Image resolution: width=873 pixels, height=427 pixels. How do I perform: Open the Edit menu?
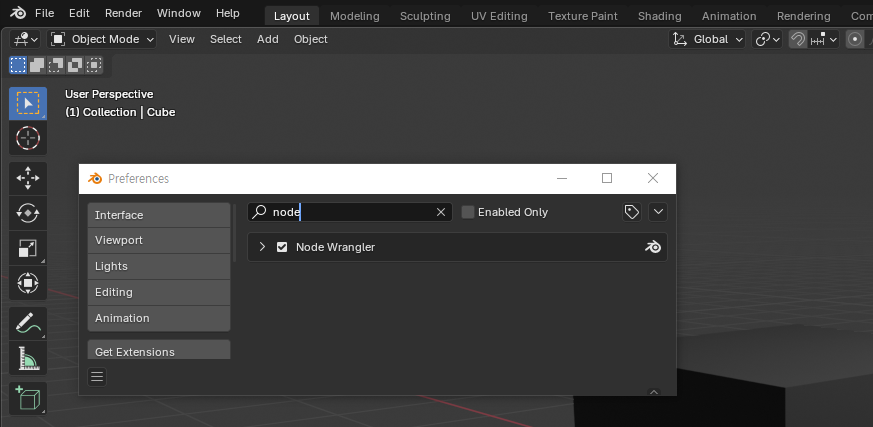(x=80, y=13)
